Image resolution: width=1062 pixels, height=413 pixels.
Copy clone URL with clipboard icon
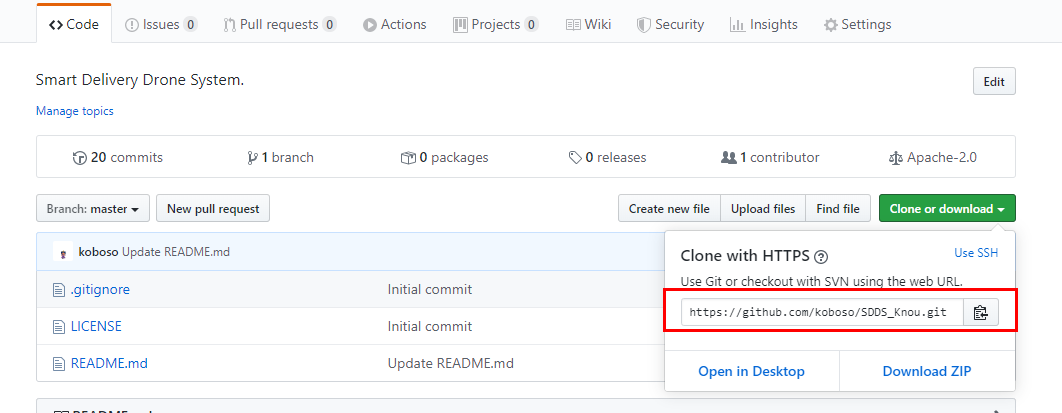click(x=981, y=312)
